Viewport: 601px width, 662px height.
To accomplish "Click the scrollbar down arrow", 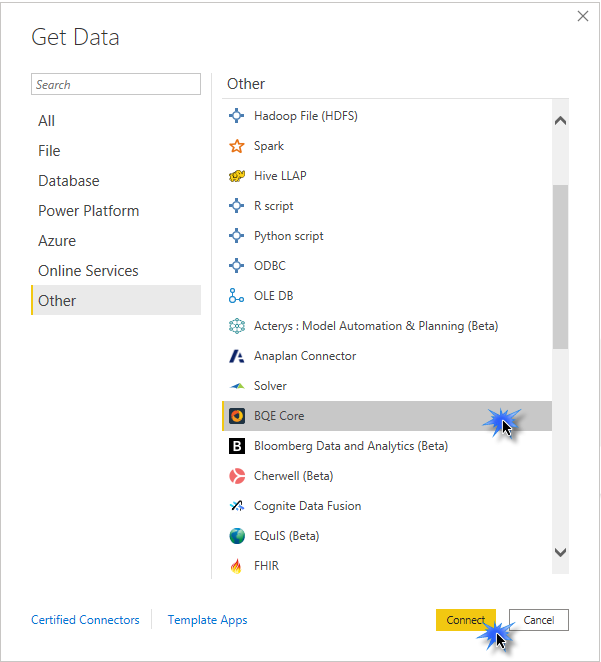I will click(x=560, y=552).
